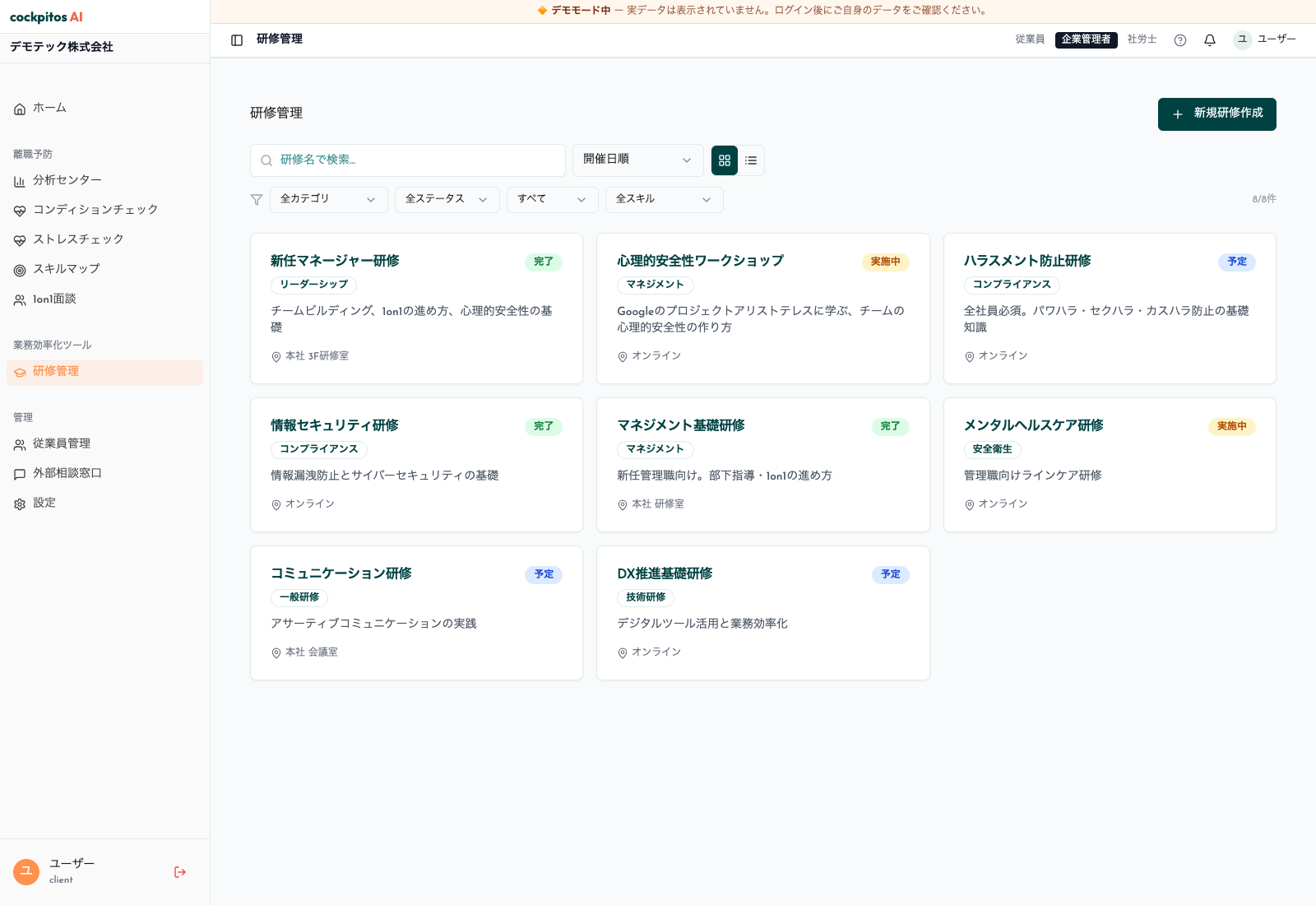This screenshot has width=1316, height=905.
Task: Open 新任マネージャー研修 card title
Action: 335,261
